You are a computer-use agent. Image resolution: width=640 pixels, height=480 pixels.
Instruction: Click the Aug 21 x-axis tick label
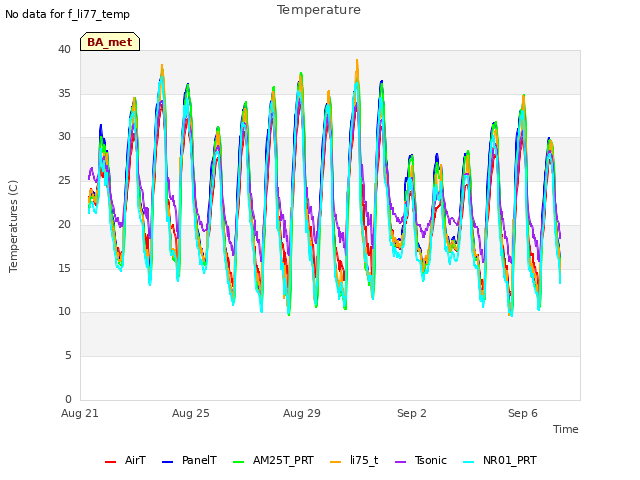[80, 413]
